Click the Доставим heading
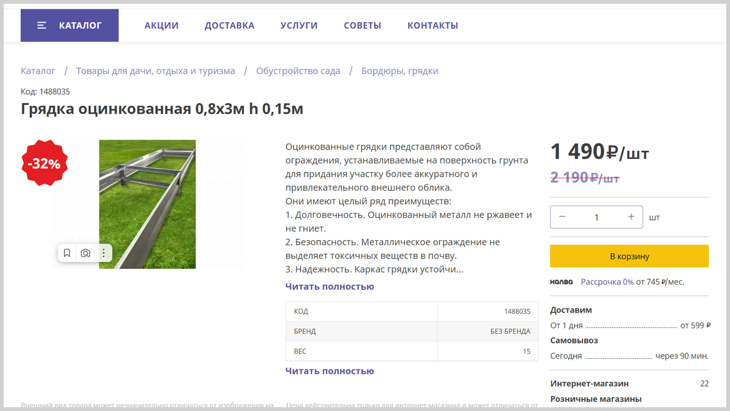The image size is (730, 411). pos(571,310)
